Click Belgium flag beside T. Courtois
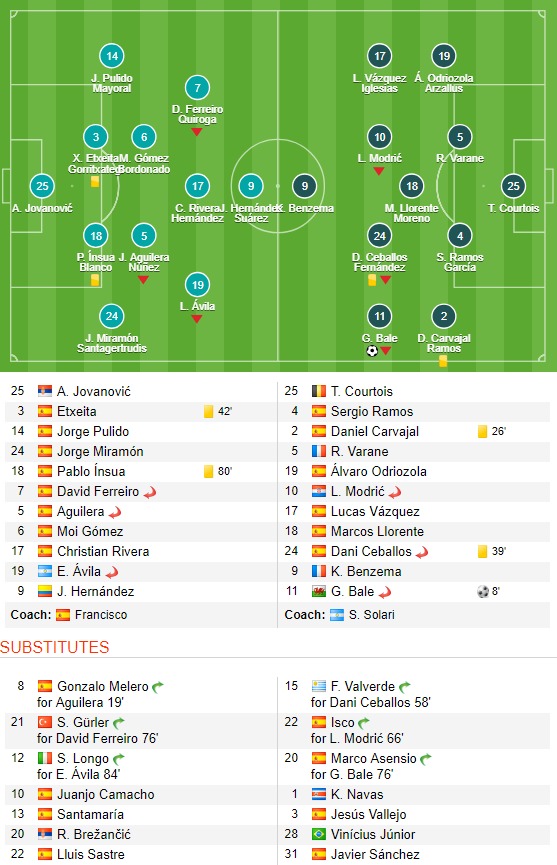 pyautogui.click(x=319, y=392)
